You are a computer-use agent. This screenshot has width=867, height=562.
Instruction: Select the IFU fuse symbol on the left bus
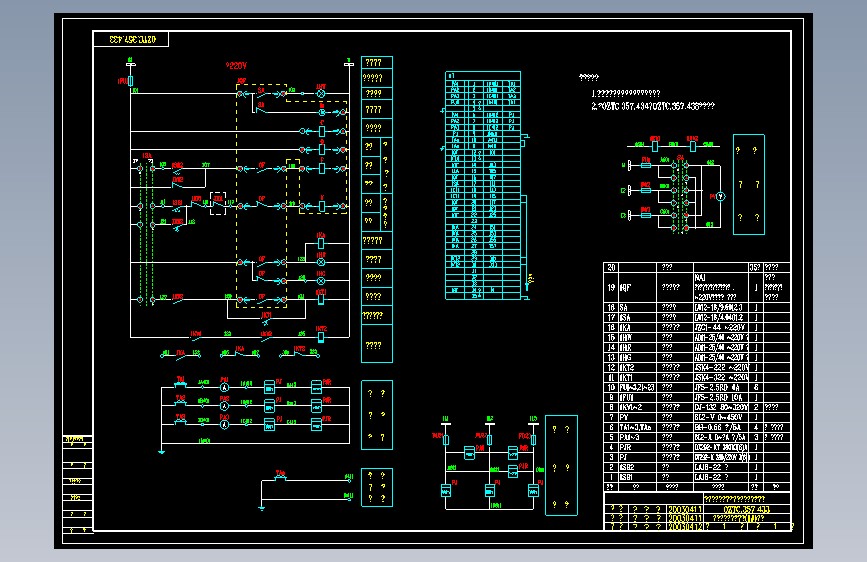coord(130,81)
